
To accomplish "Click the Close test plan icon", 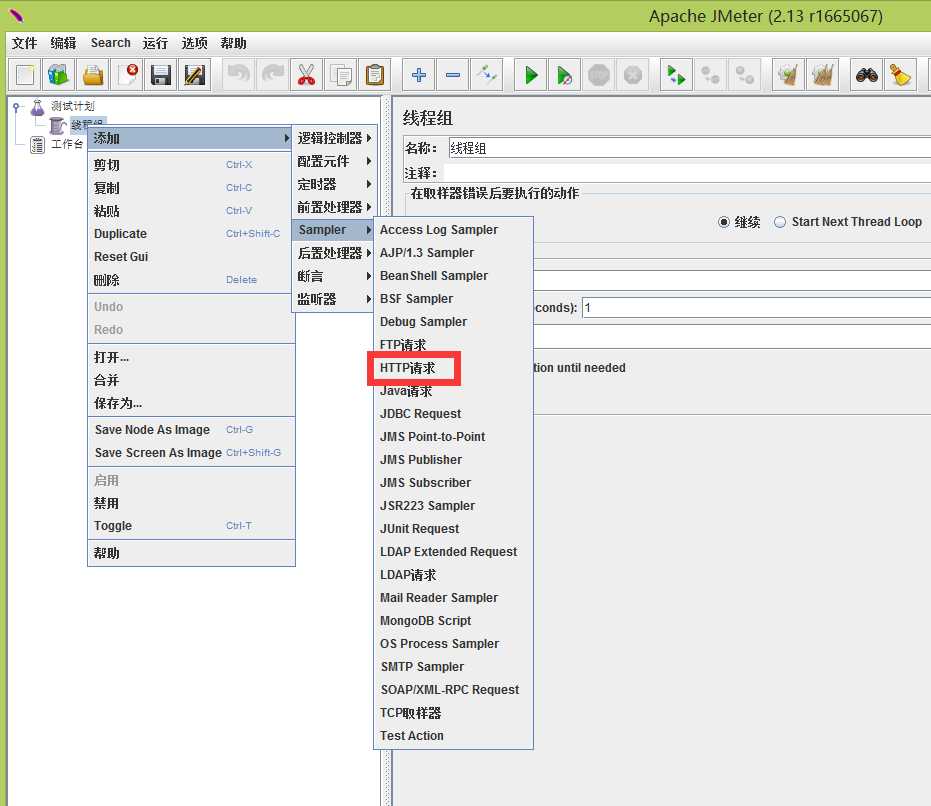I will (x=127, y=75).
